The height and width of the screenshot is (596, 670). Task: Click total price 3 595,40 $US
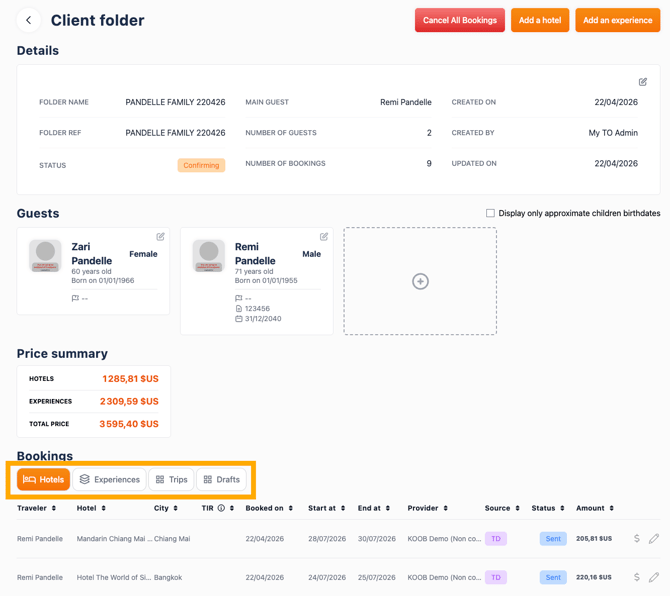[x=129, y=424]
